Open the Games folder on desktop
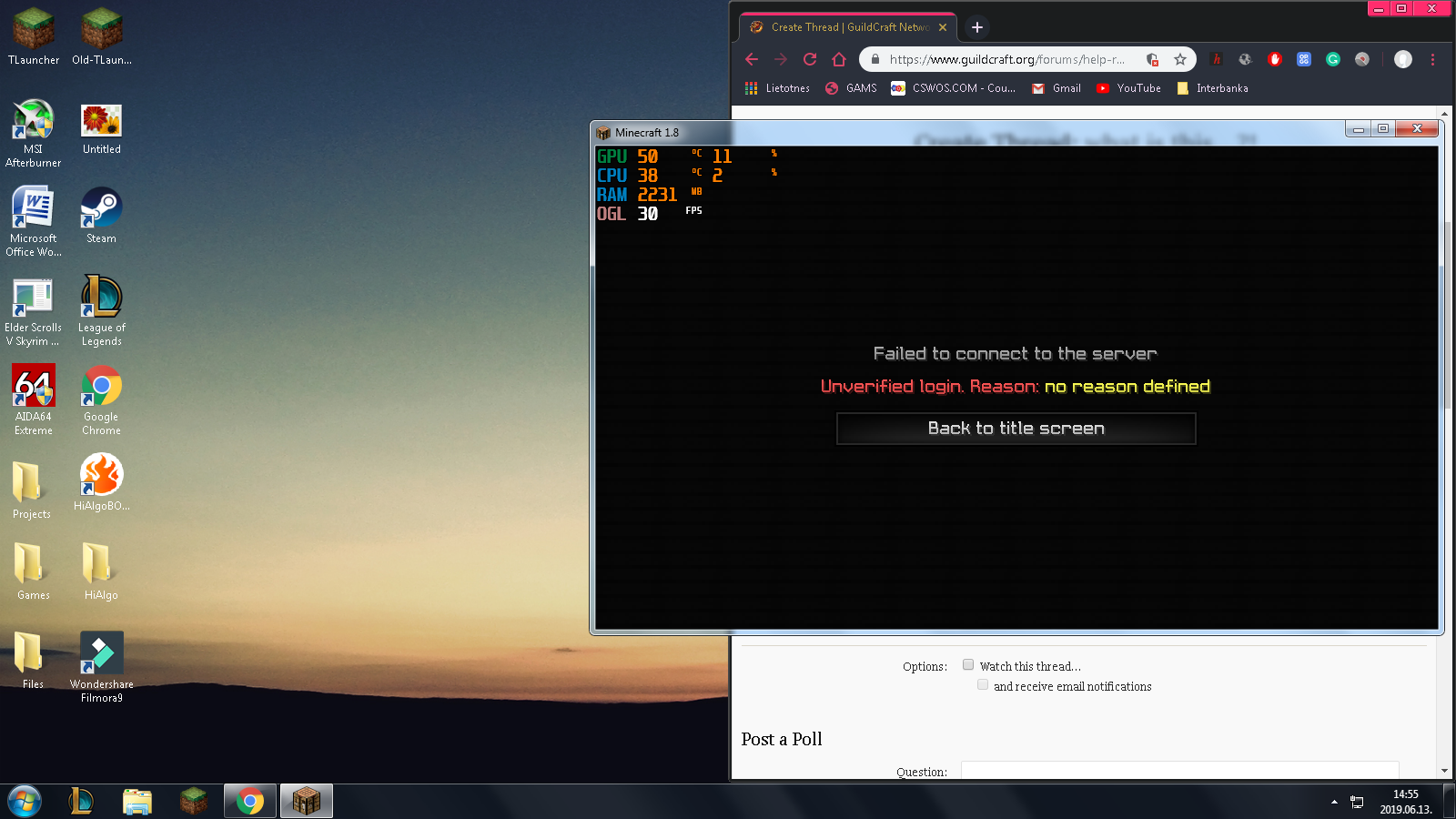Image resolution: width=1456 pixels, height=819 pixels. [34, 571]
